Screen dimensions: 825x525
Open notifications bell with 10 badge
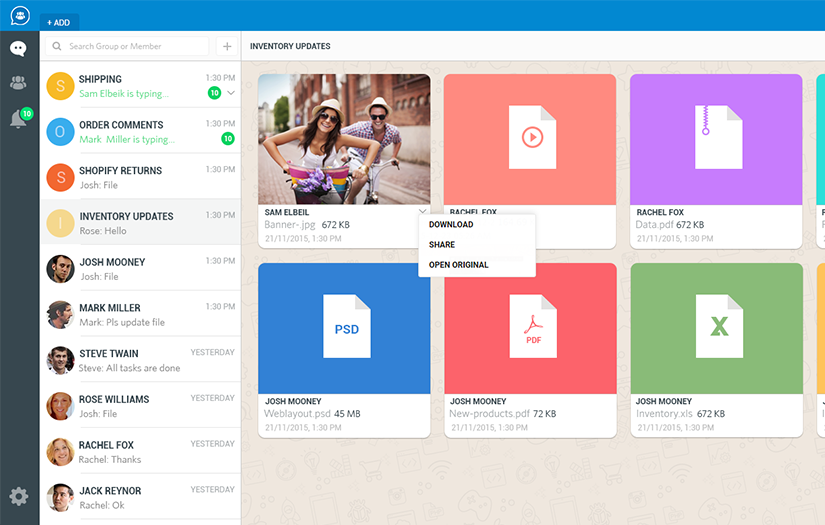click(18, 120)
